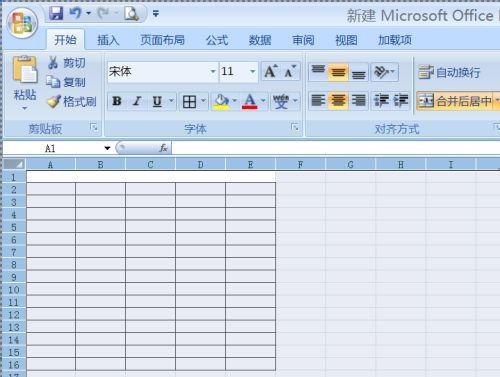
Task: Select row 12 header
Action: click(14, 315)
